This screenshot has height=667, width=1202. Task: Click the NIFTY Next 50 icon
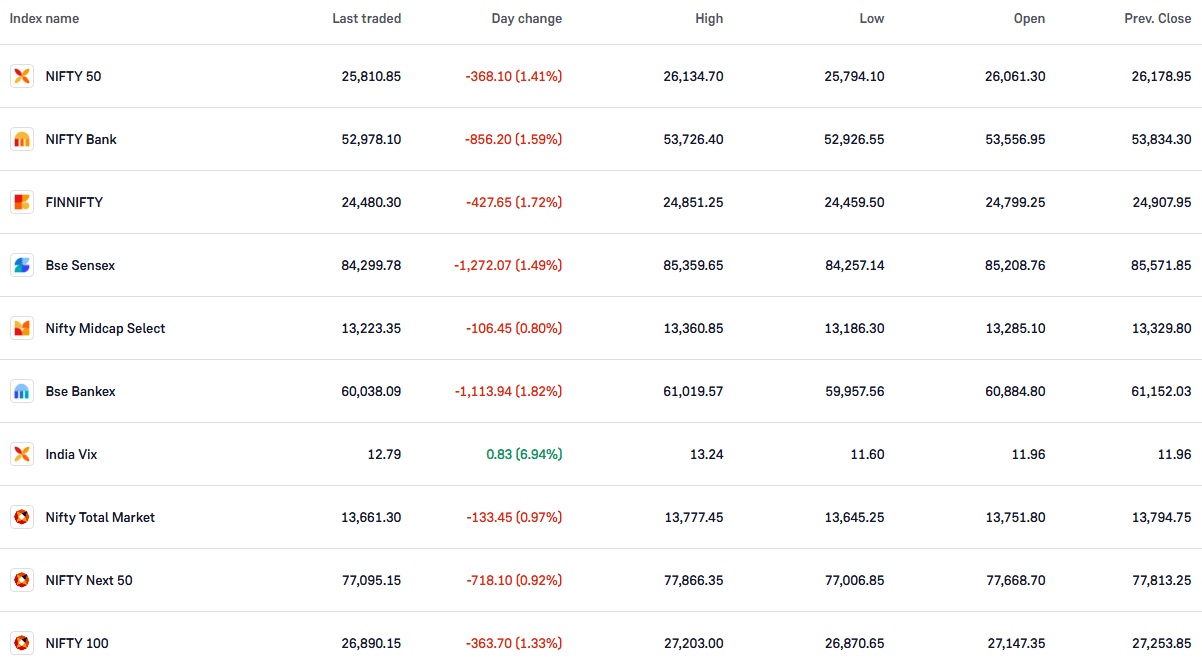[22, 580]
